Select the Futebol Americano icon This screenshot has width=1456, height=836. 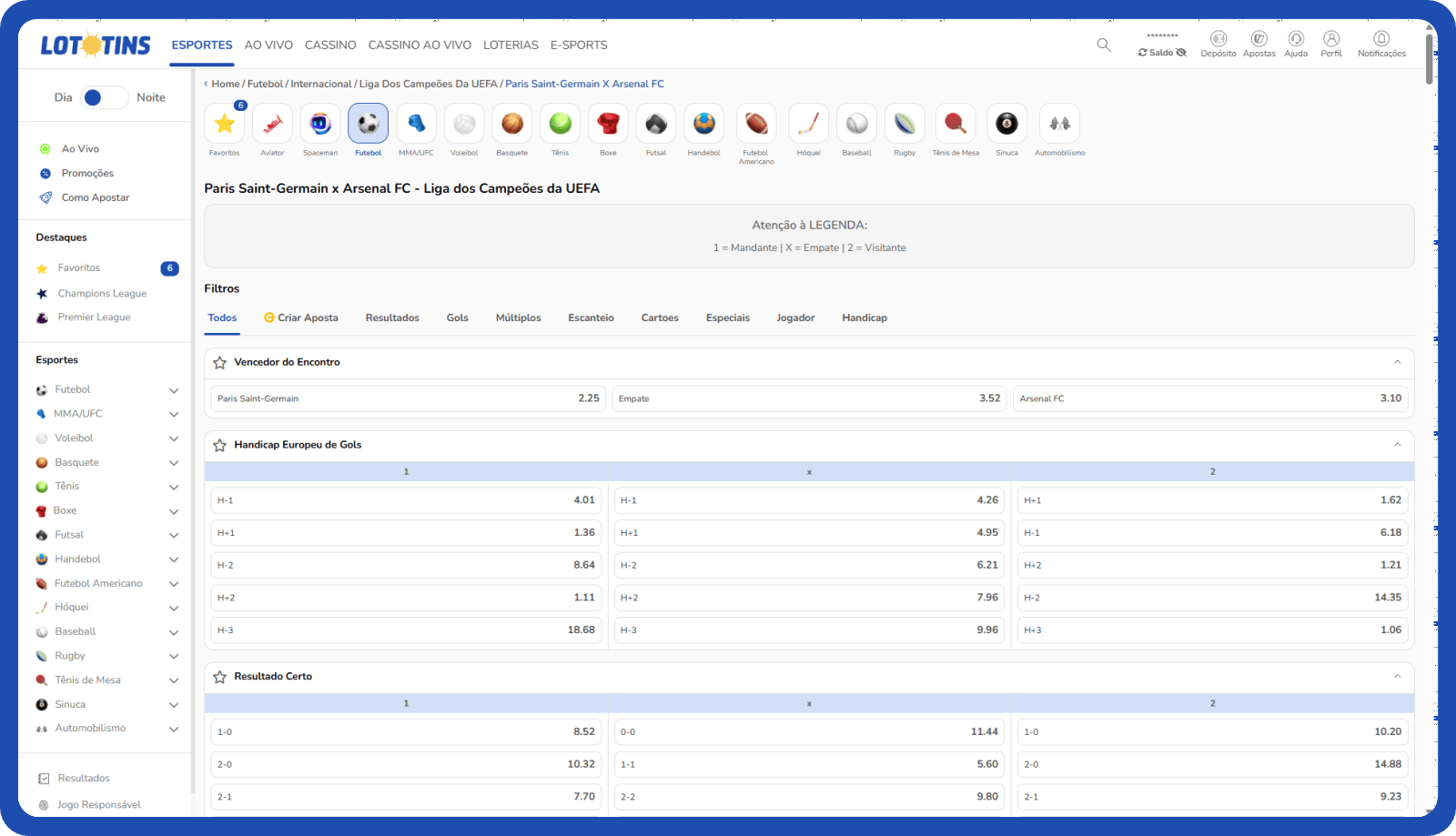[756, 124]
